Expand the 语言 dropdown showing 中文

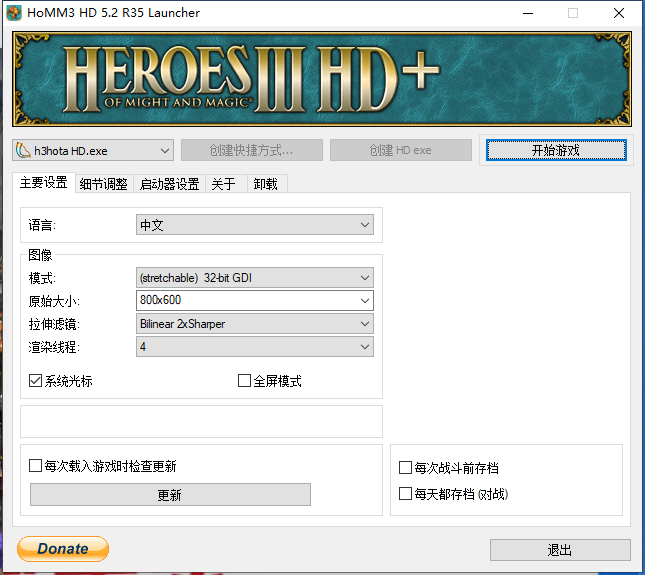255,225
